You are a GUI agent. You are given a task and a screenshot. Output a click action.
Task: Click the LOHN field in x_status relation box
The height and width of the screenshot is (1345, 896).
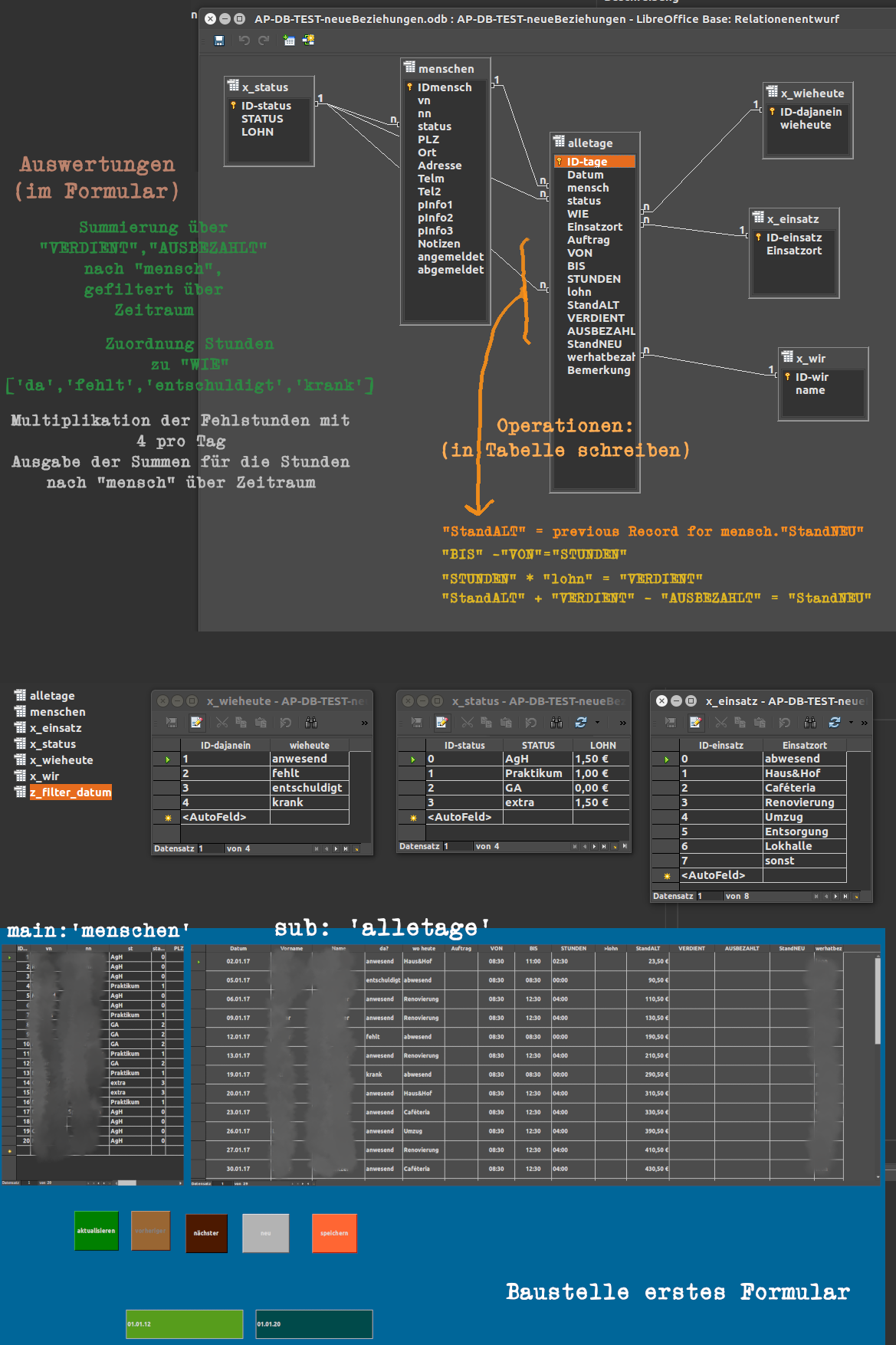(258, 132)
